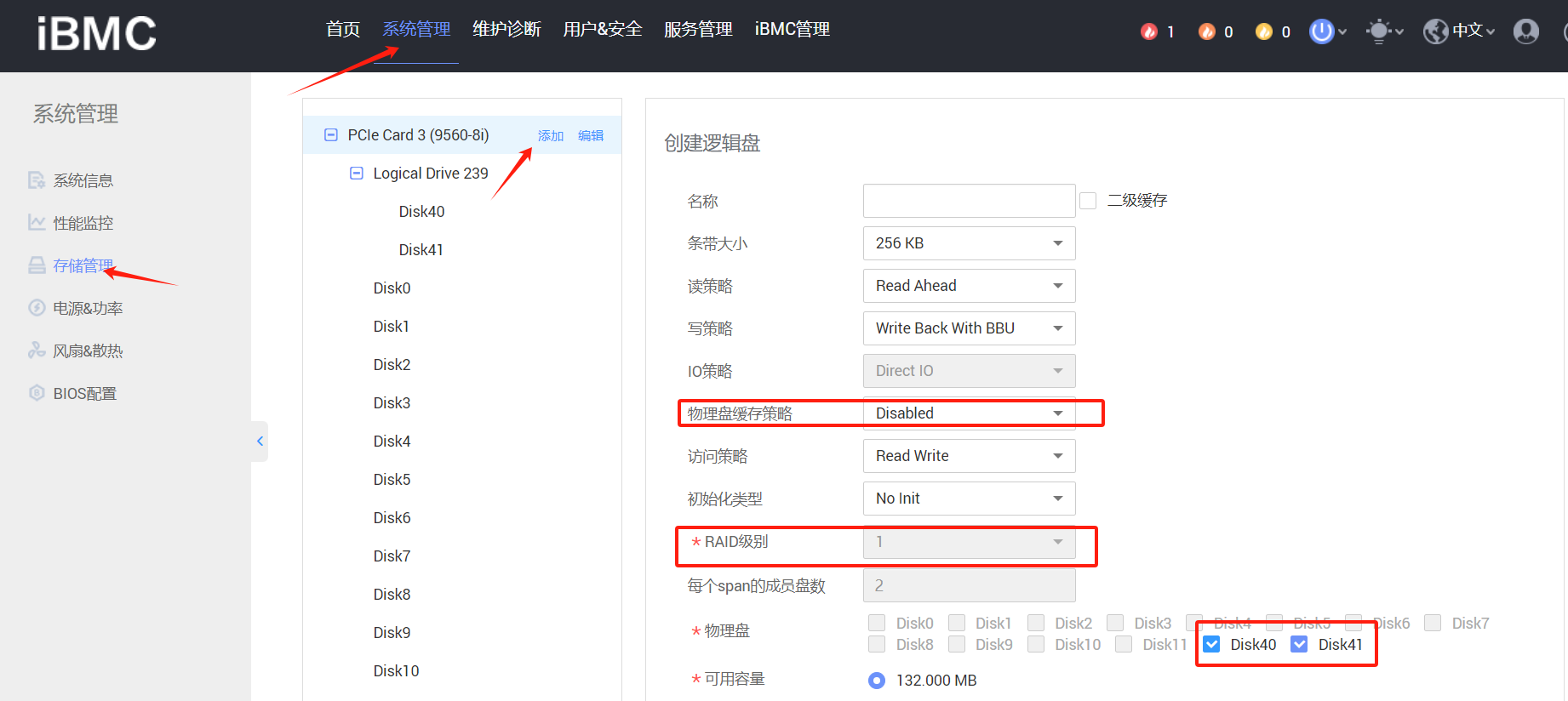Uncheck the Disk40 physical disk checkbox

[1211, 644]
